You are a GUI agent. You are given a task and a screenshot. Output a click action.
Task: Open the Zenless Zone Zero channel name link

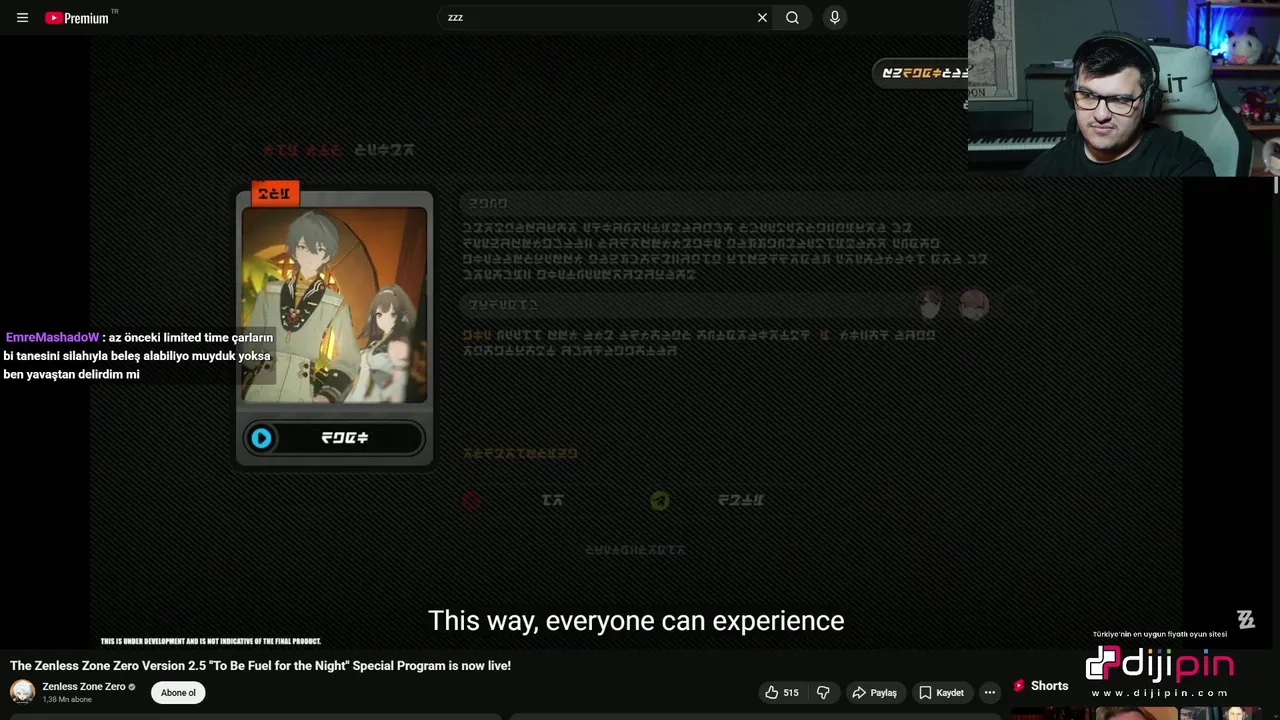(x=84, y=687)
